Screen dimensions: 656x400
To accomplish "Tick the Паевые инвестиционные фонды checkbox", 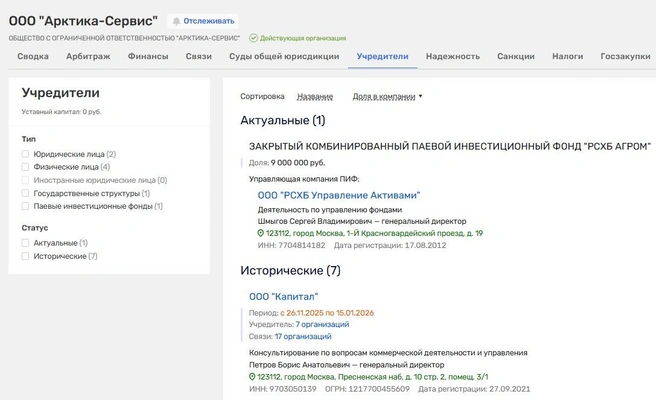I will click(x=25, y=206).
